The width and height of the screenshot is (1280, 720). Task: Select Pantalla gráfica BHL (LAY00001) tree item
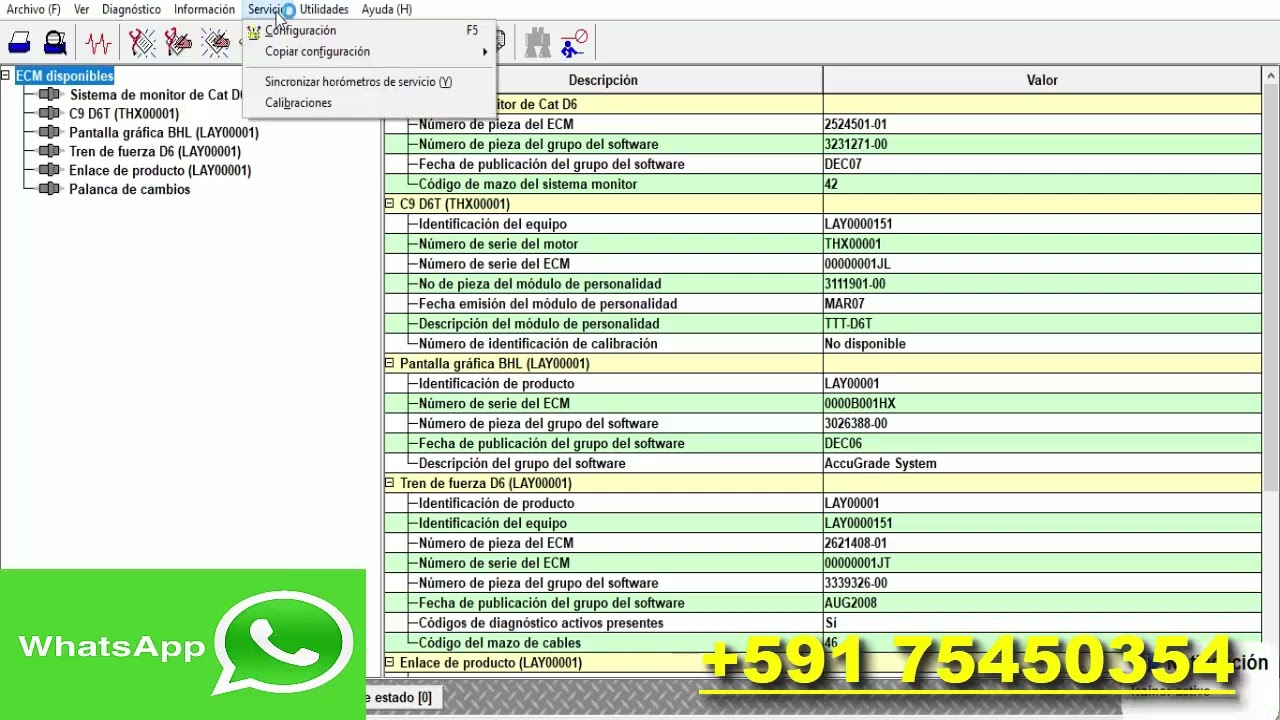pyautogui.click(x=164, y=133)
